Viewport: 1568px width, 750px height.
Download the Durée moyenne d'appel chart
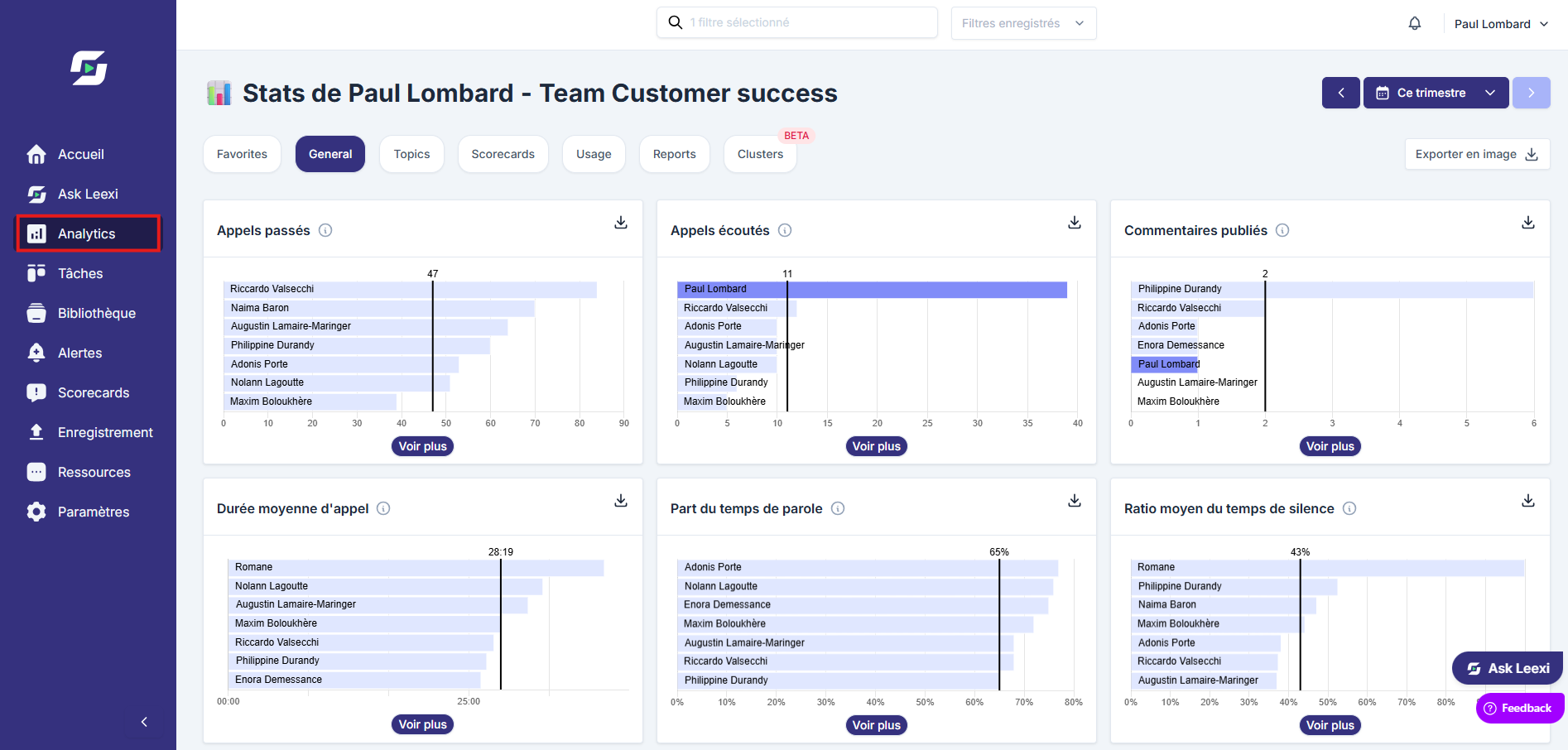(x=621, y=501)
